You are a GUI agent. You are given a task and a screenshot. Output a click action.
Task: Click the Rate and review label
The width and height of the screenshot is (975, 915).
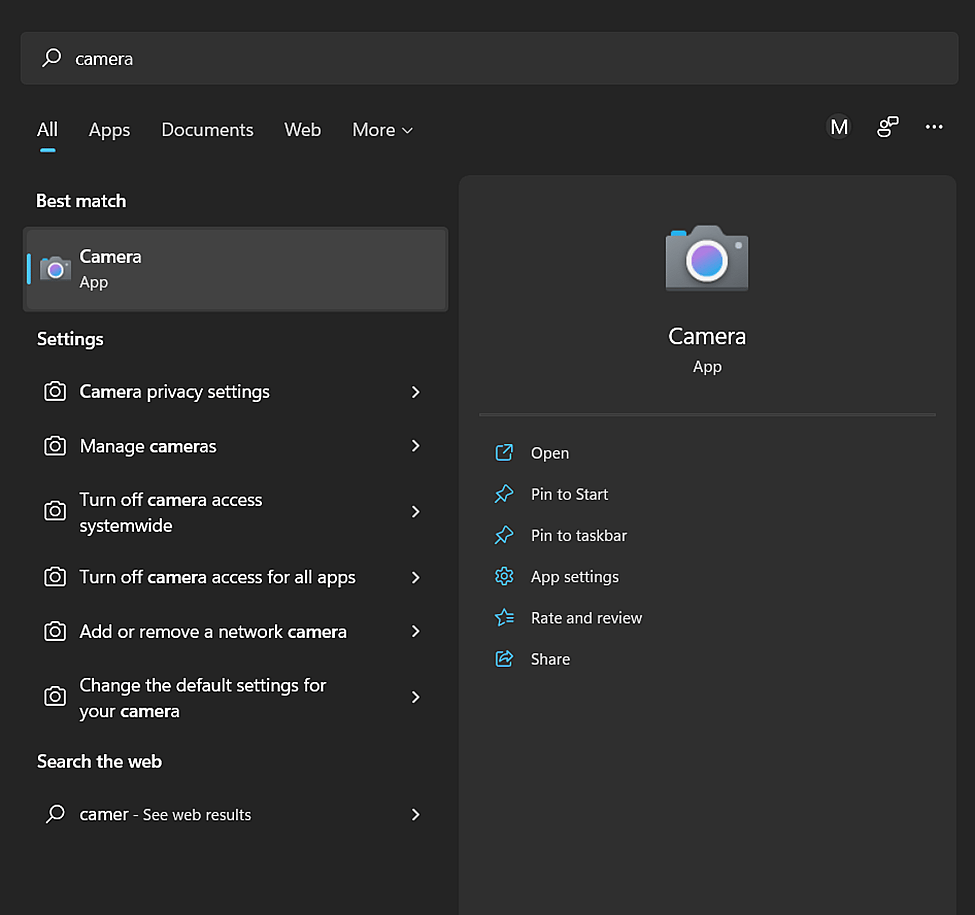pos(586,618)
